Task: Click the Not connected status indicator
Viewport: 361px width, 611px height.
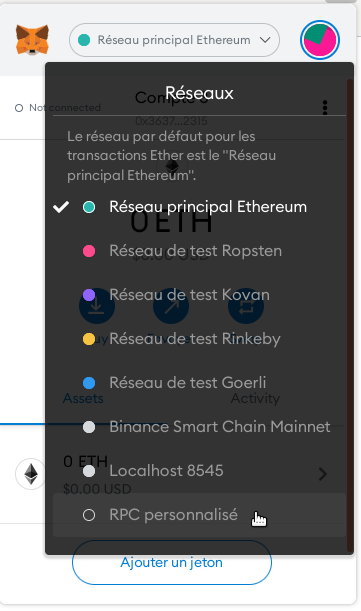Action: [x=57, y=108]
